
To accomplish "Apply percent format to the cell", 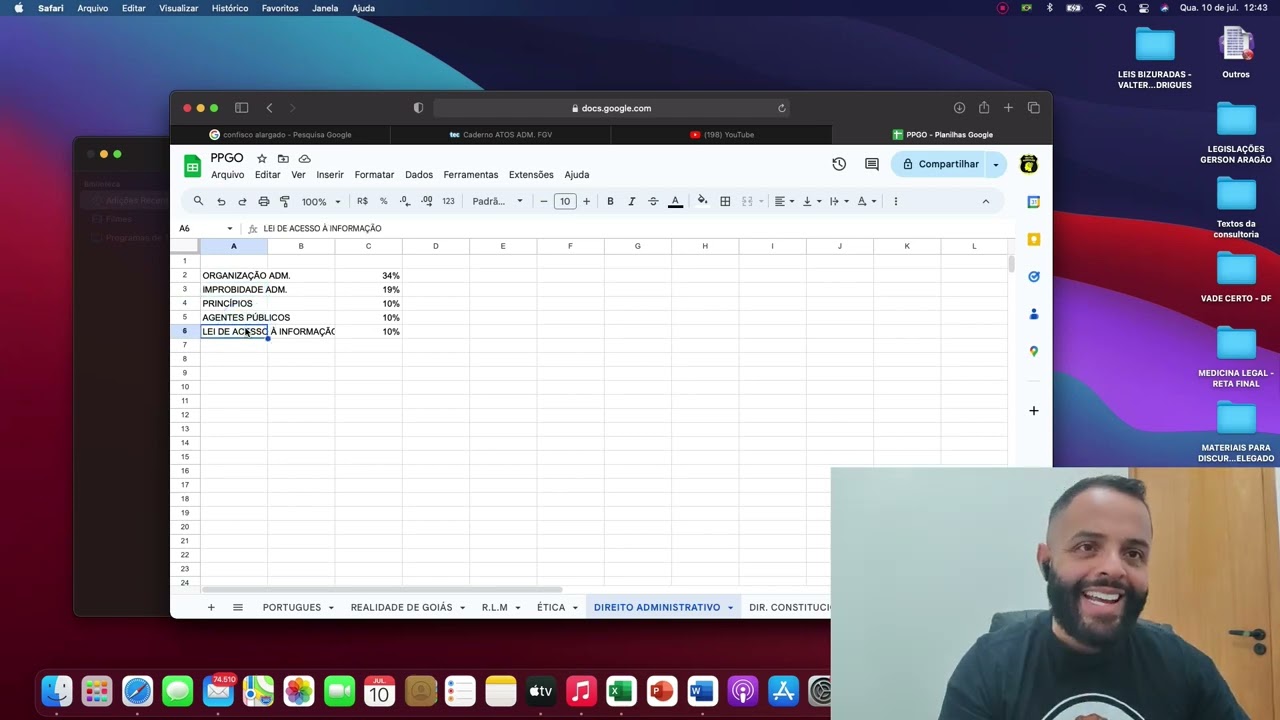I will pyautogui.click(x=383, y=201).
